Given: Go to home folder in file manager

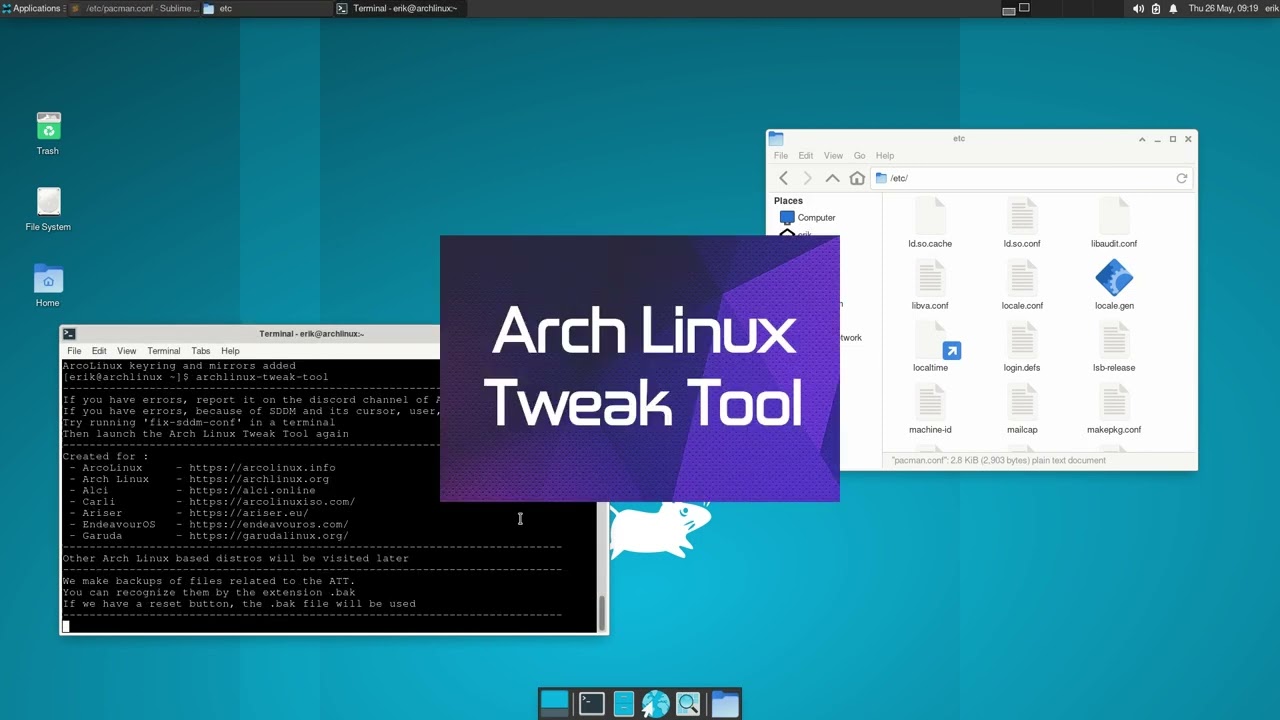Looking at the screenshot, I should pyautogui.click(x=857, y=178).
